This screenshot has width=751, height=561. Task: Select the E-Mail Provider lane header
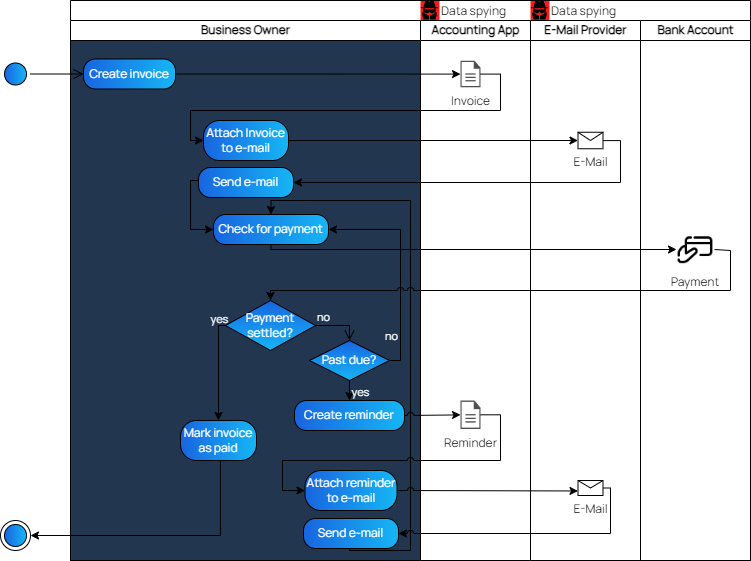585,30
